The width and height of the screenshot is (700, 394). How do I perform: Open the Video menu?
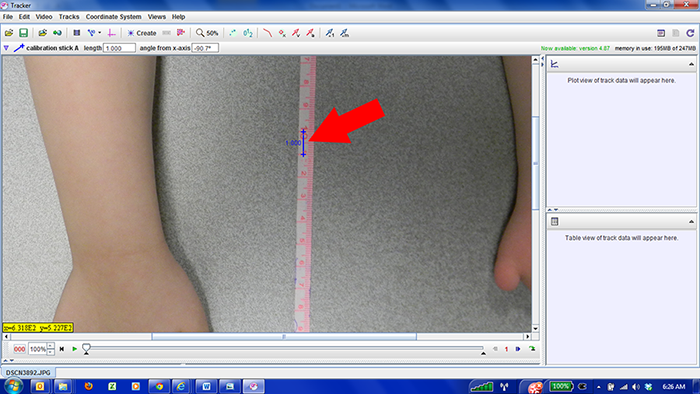click(44, 17)
